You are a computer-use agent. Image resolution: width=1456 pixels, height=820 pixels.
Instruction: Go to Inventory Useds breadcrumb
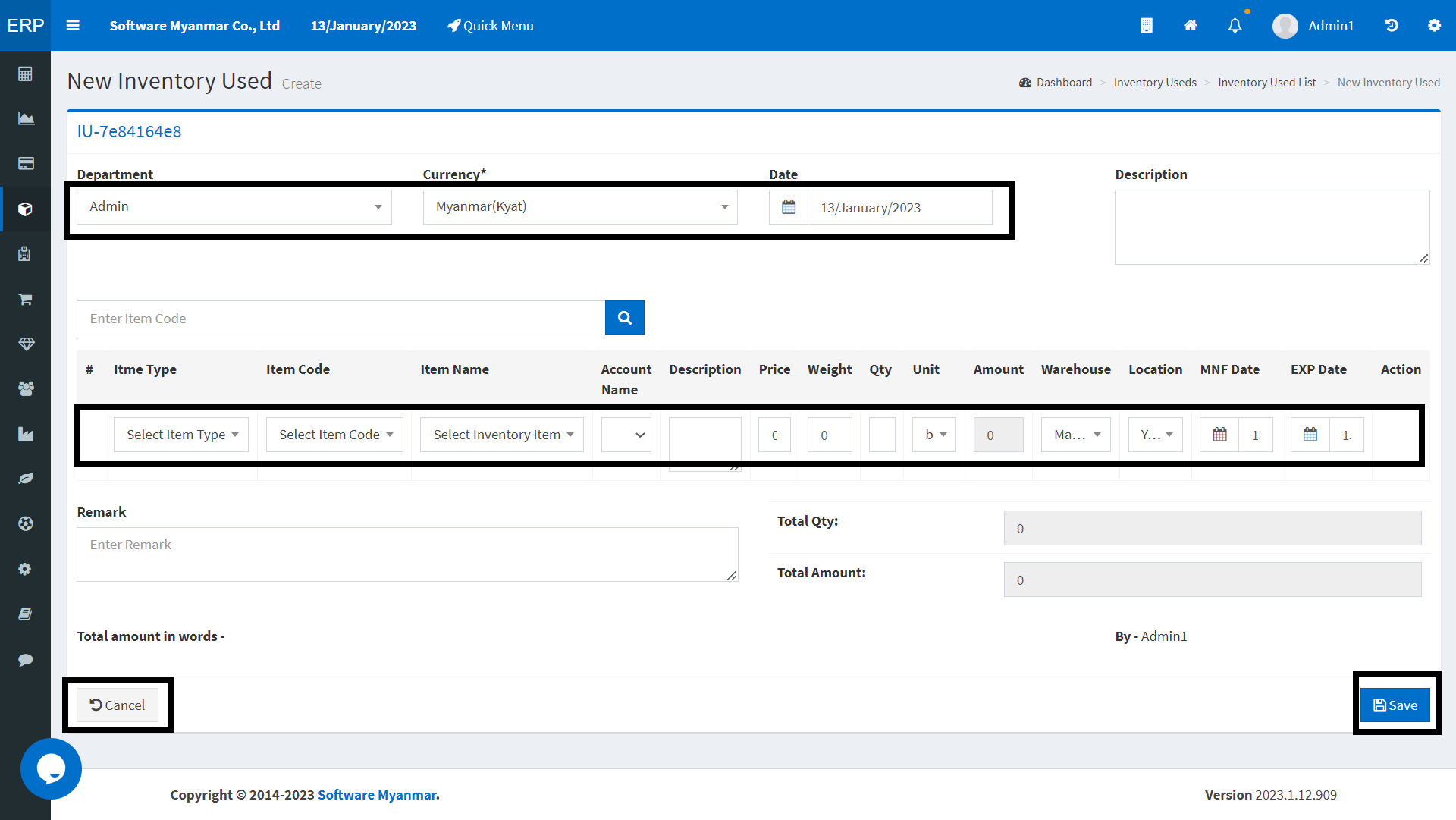click(1155, 83)
